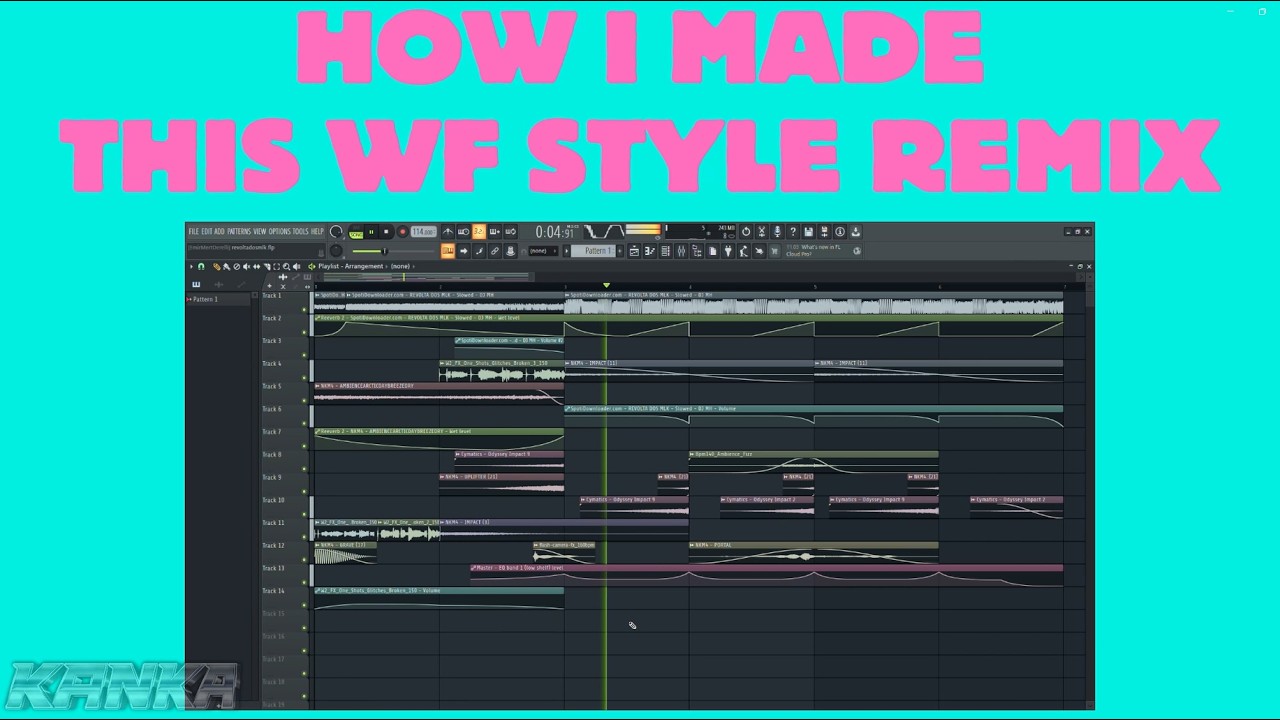Viewport: 1280px width, 720px height.
Task: Open the OPTIONS menu
Action: 280,232
